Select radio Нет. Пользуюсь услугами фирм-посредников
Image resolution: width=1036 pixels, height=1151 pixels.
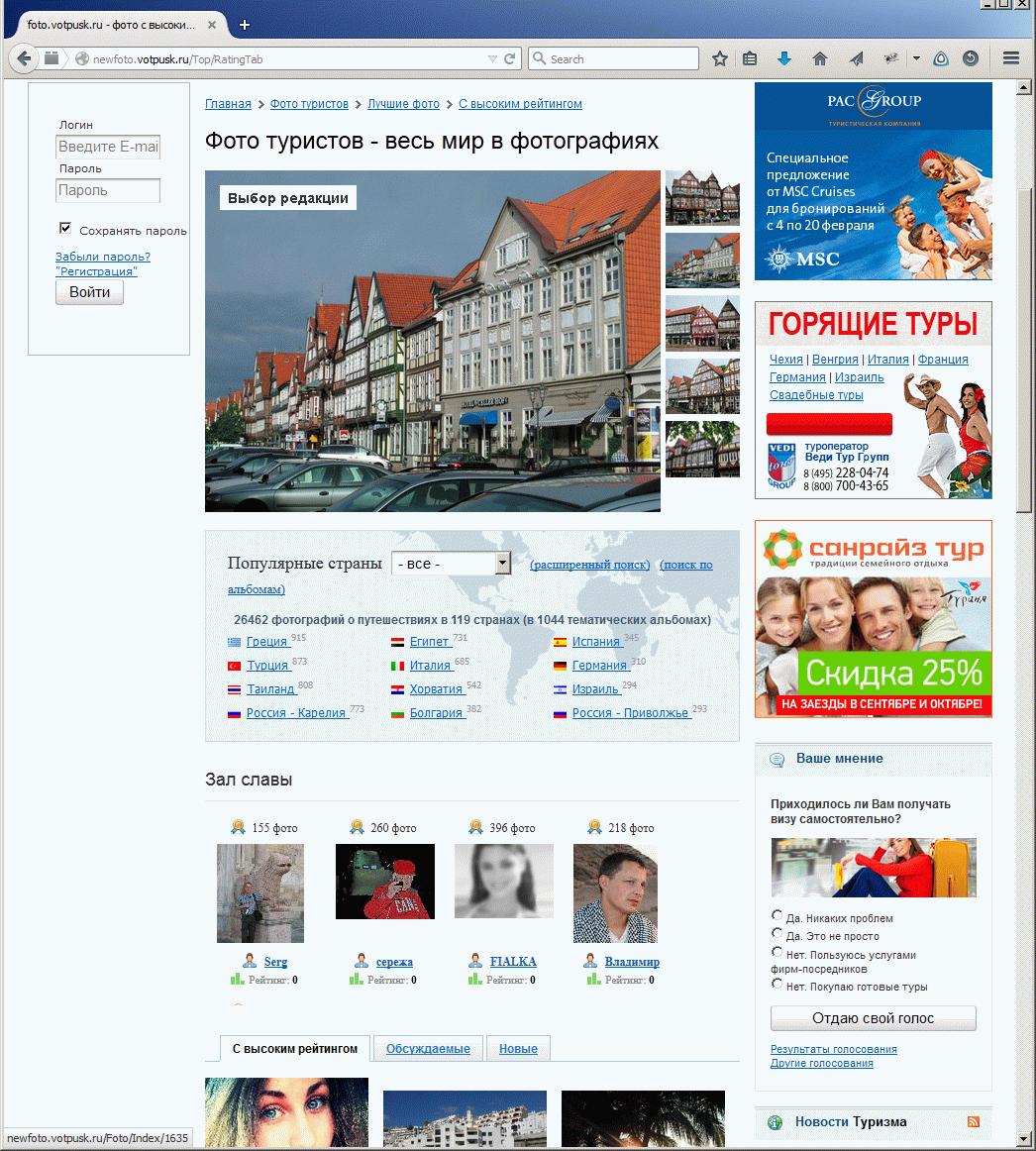(x=777, y=952)
